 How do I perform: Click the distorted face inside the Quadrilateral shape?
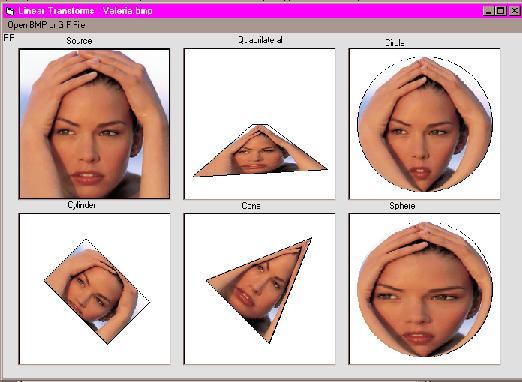tap(260, 151)
